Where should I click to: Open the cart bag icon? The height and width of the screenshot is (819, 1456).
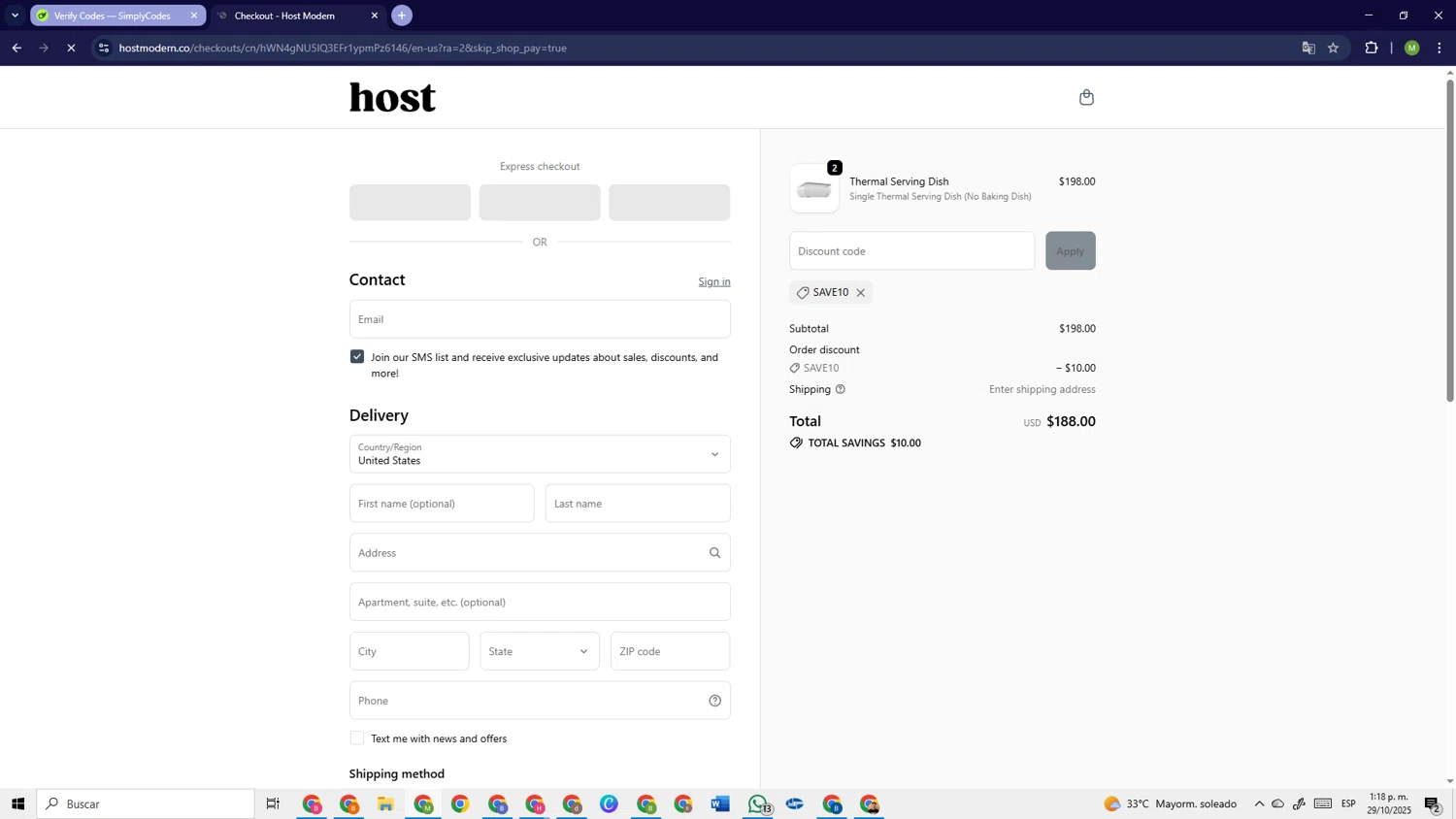point(1086,97)
